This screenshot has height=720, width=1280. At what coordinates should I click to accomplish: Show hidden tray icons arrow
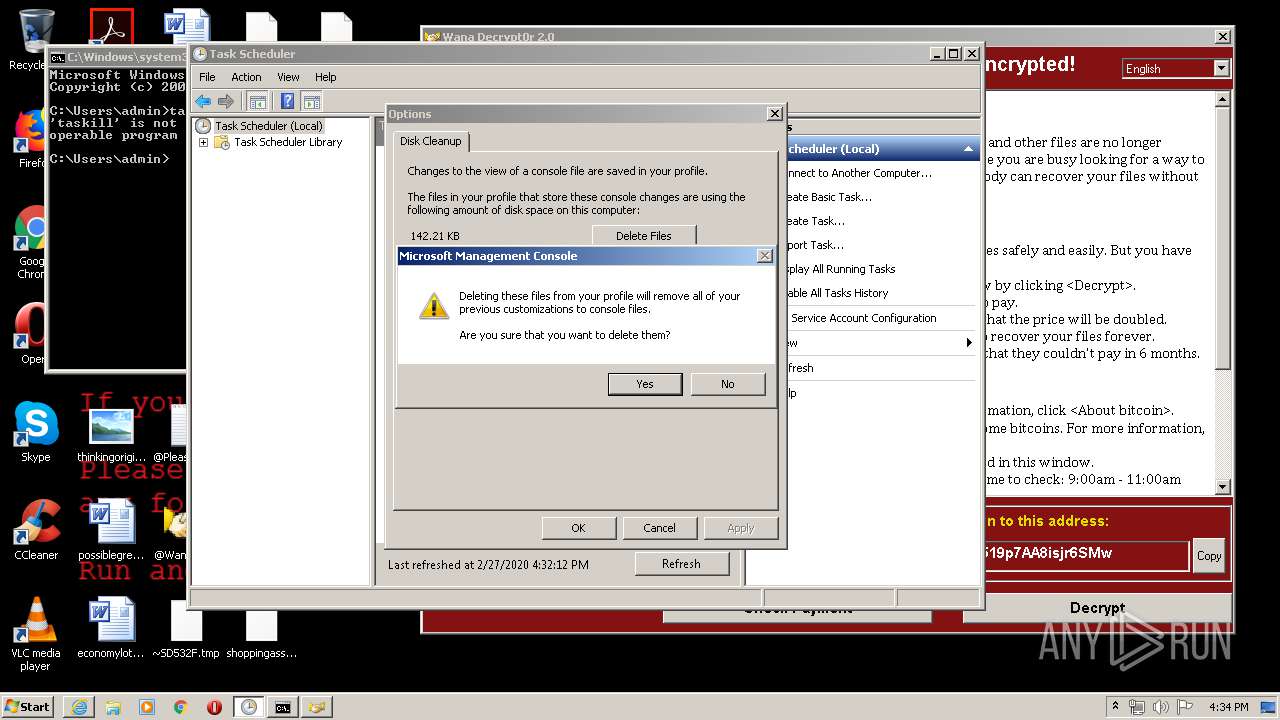coord(1116,707)
